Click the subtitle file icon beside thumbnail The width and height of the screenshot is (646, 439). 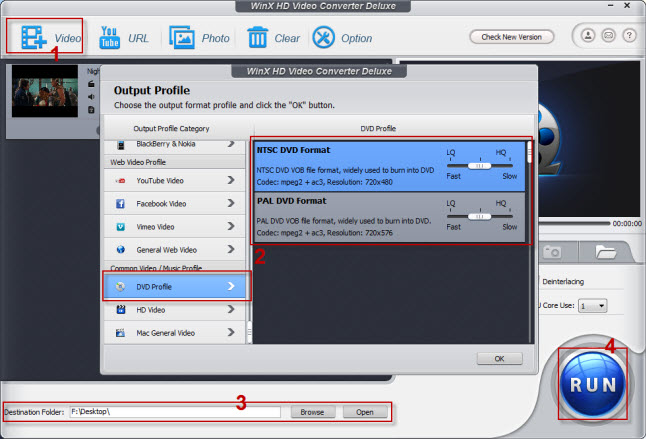tap(91, 110)
